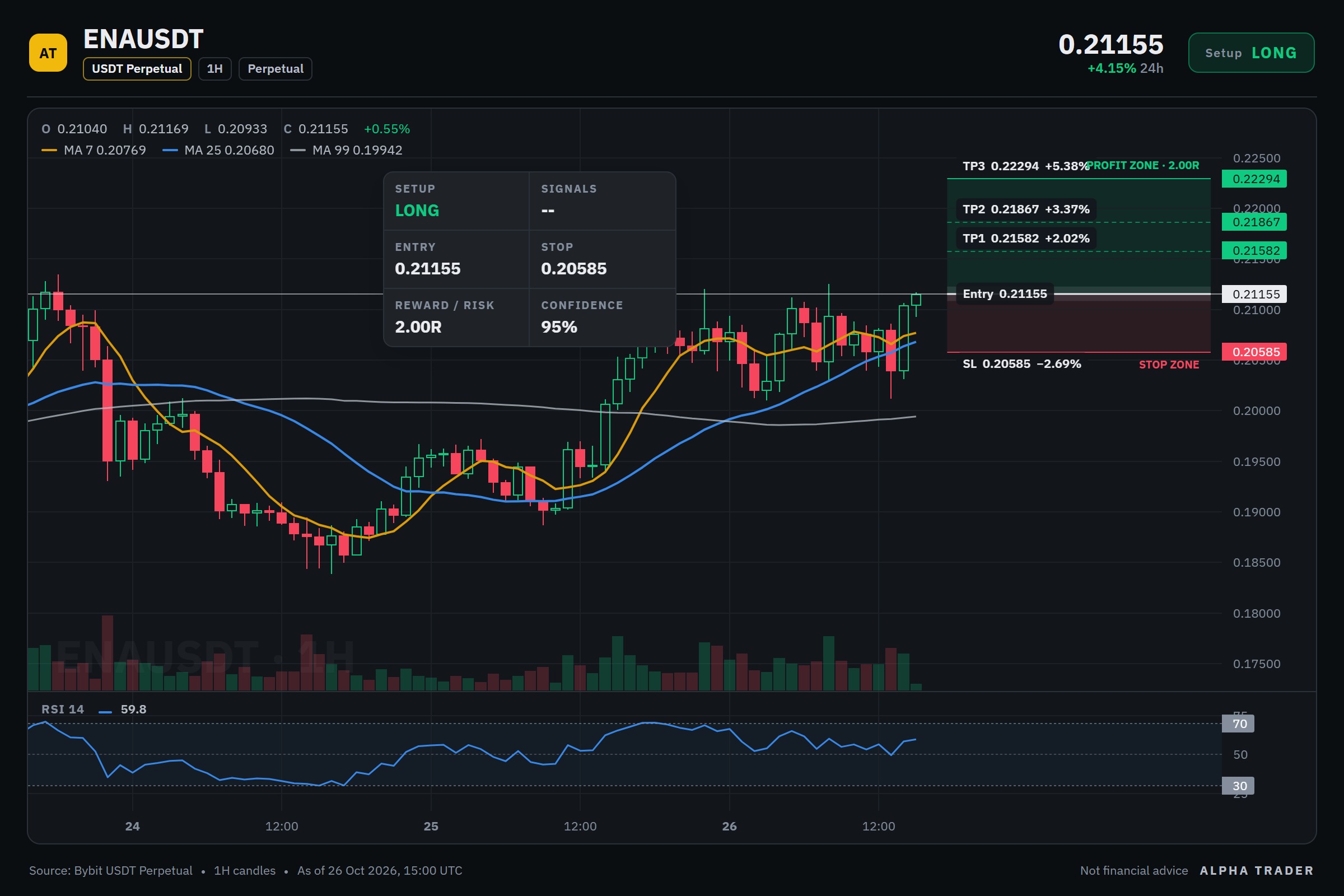Click the Confidence 95% panel cell

pos(603,317)
